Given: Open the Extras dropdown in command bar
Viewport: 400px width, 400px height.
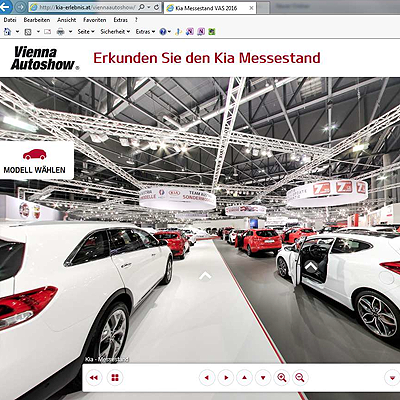Looking at the screenshot, I should (145, 32).
